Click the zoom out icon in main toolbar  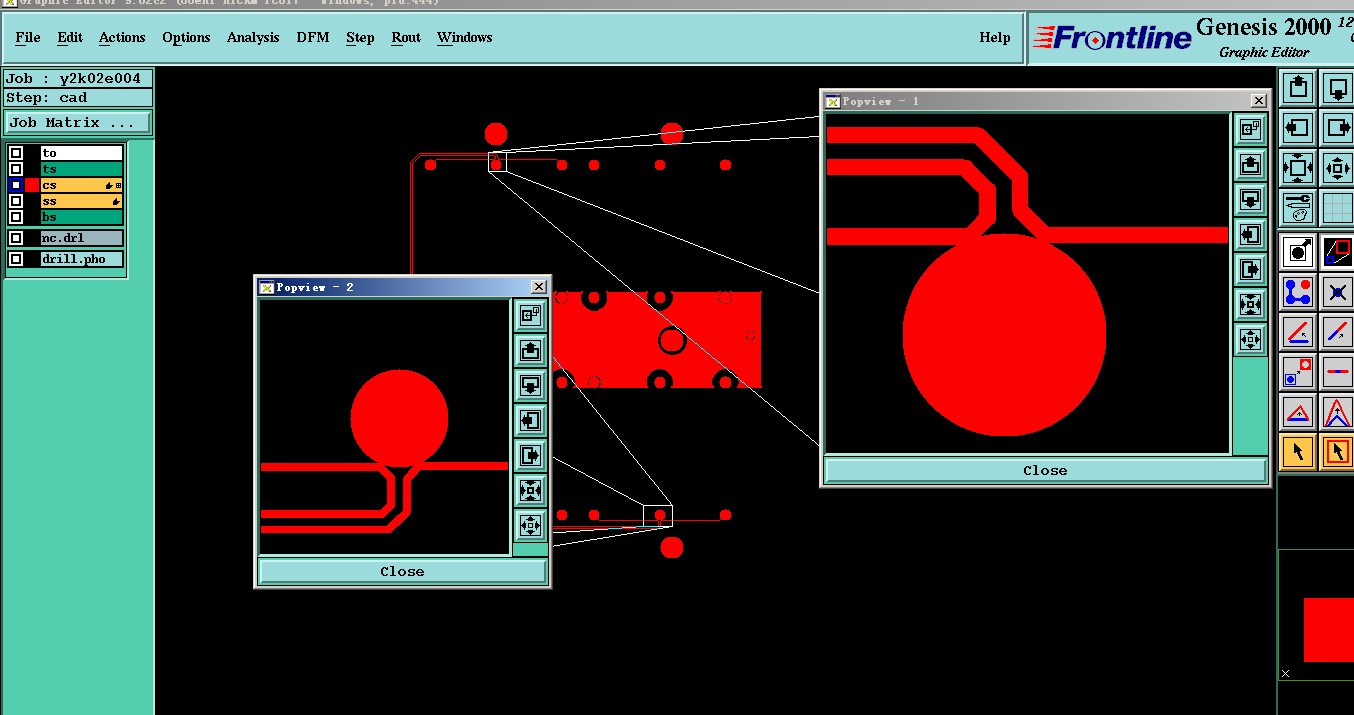coord(1298,167)
